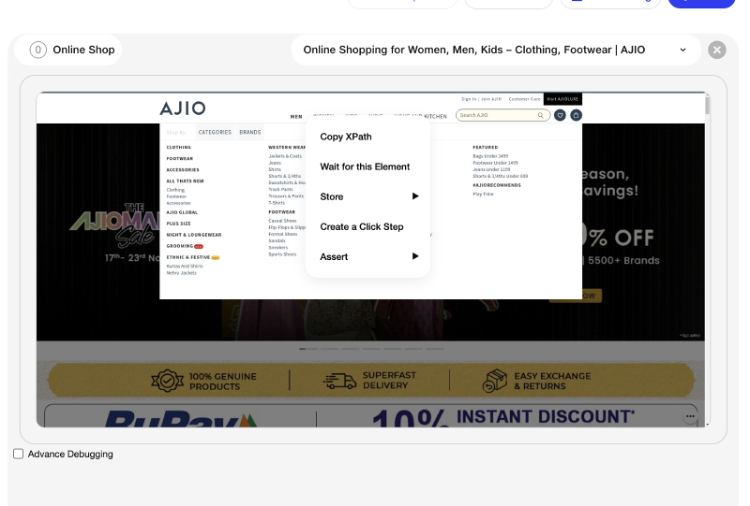The height and width of the screenshot is (506, 750).
Task: Click the Easy Exchange & Returns box icon
Action: point(494,381)
